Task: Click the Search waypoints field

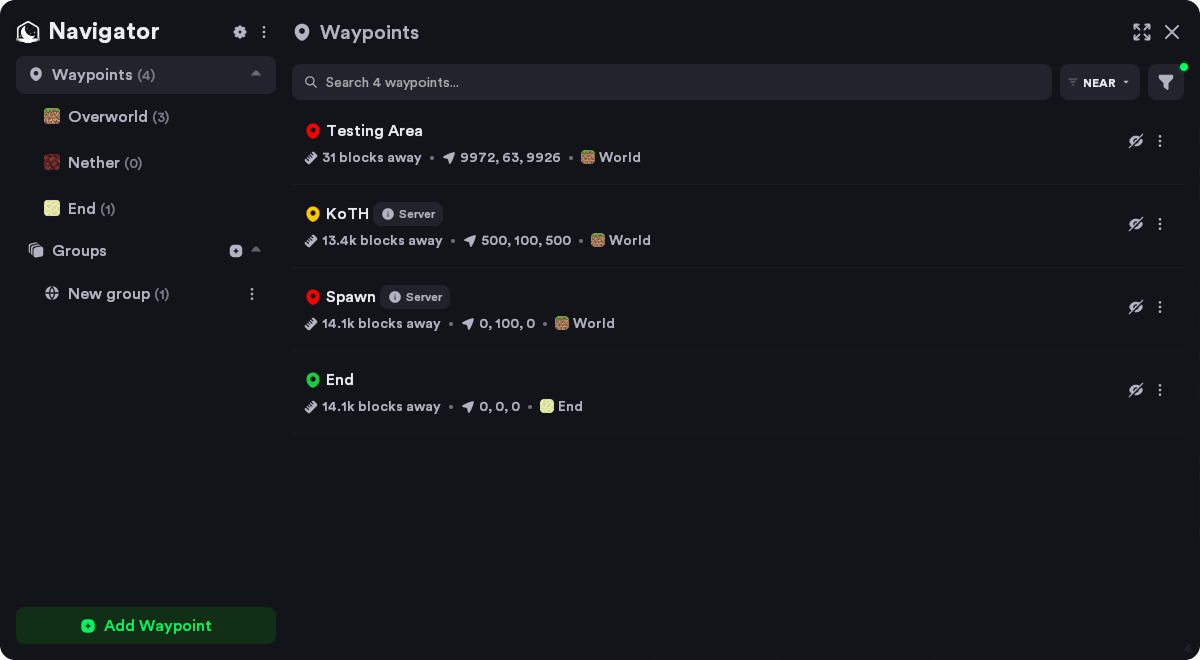Action: pyautogui.click(x=671, y=82)
